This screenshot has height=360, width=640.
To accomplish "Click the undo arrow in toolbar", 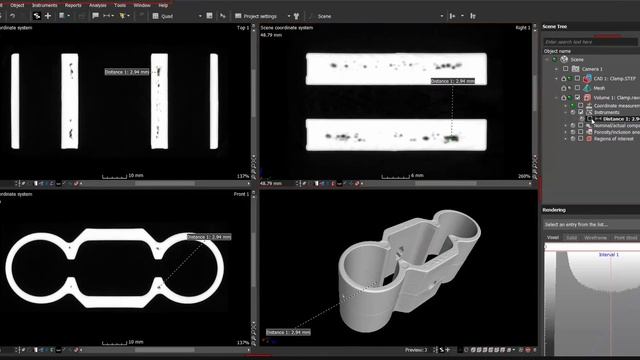I will 12,16.
